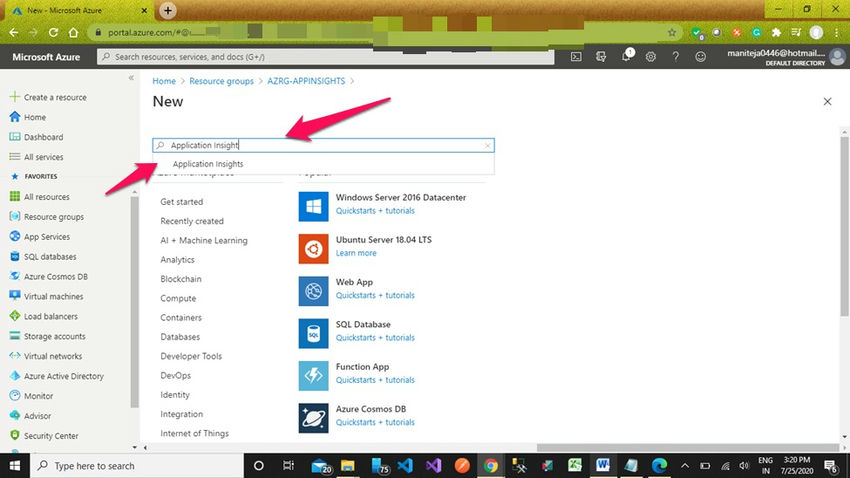Select Internet of Things category

tap(194, 433)
